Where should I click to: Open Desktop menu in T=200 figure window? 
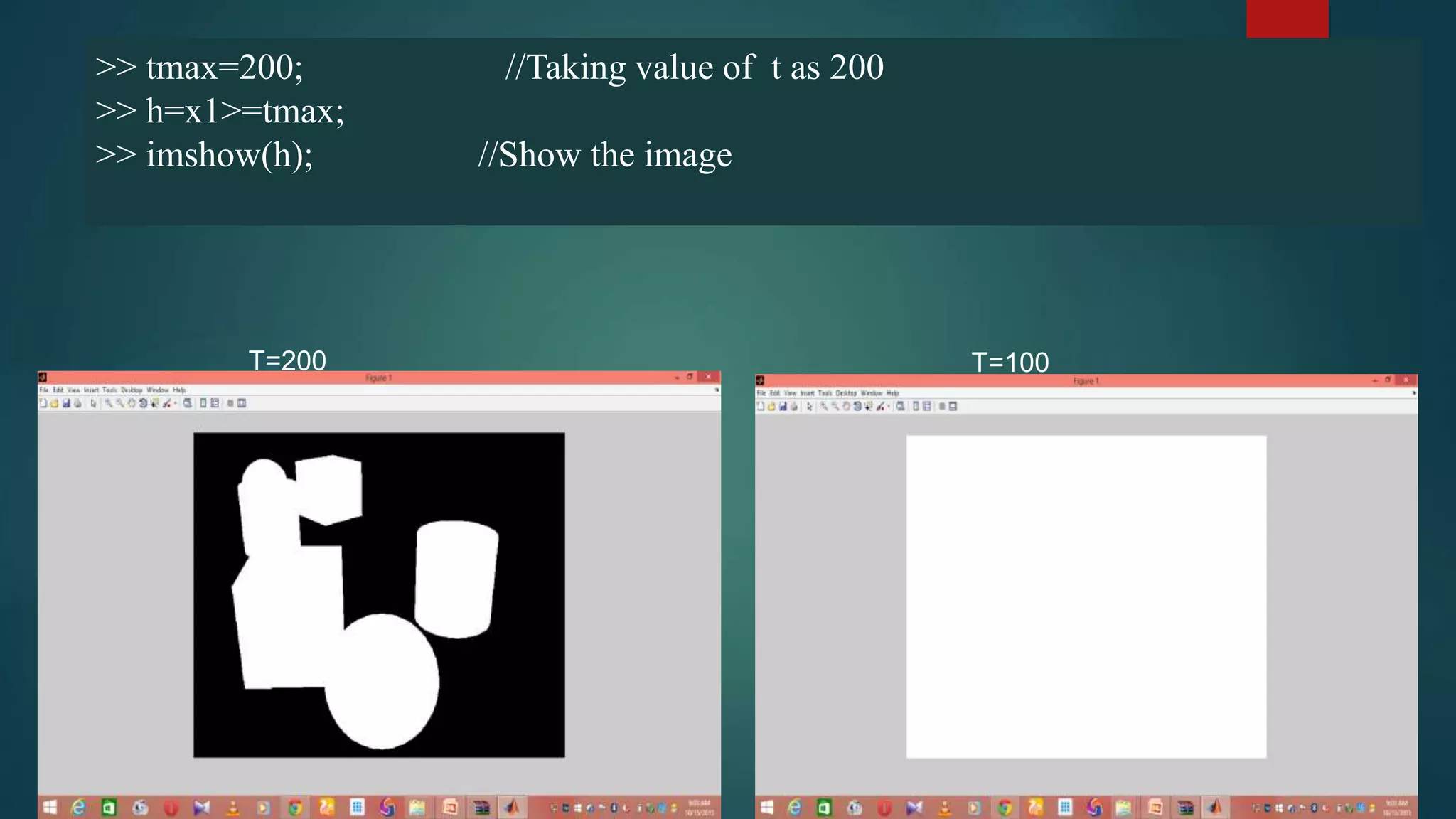(132, 390)
